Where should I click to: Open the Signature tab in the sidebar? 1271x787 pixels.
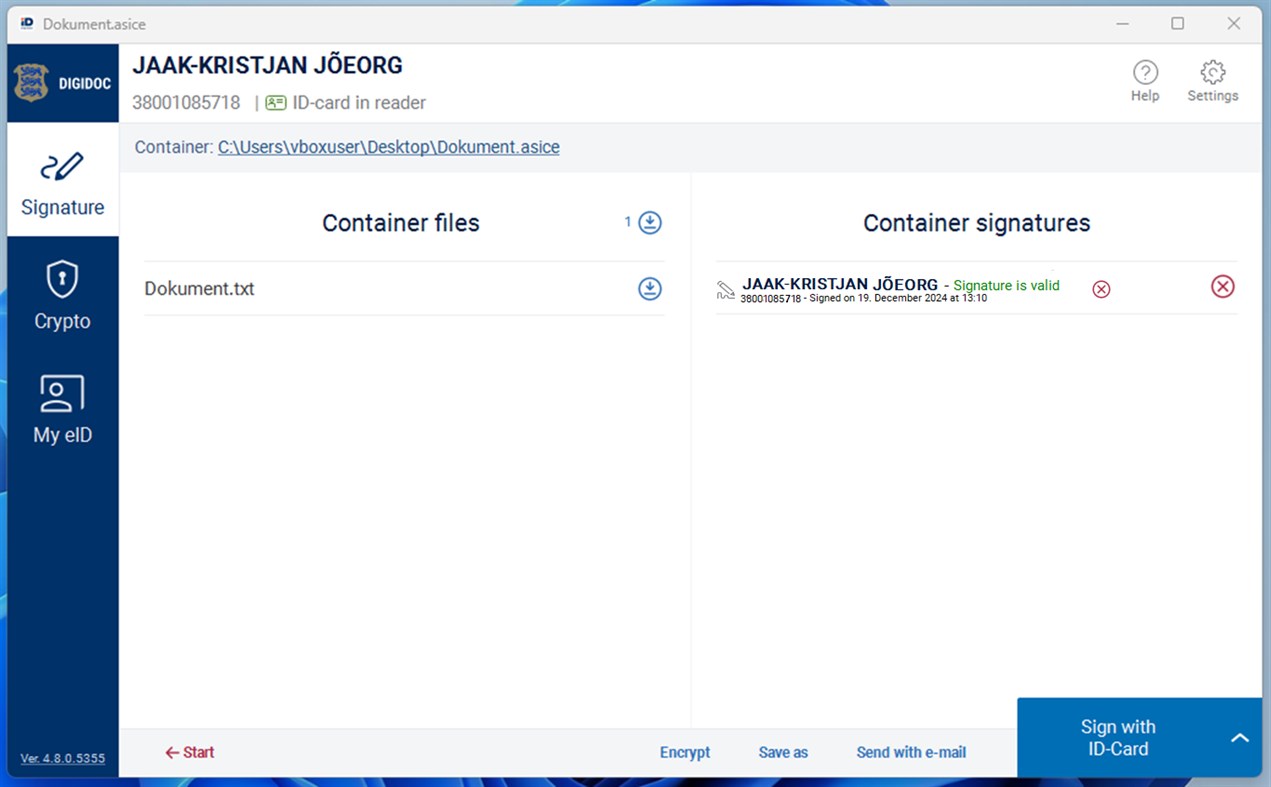coord(62,180)
